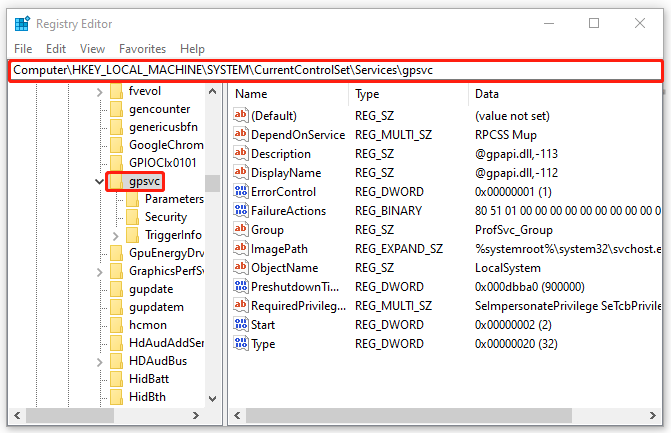Click the string icon beside ImagePath
The image size is (671, 433).
coord(241,248)
